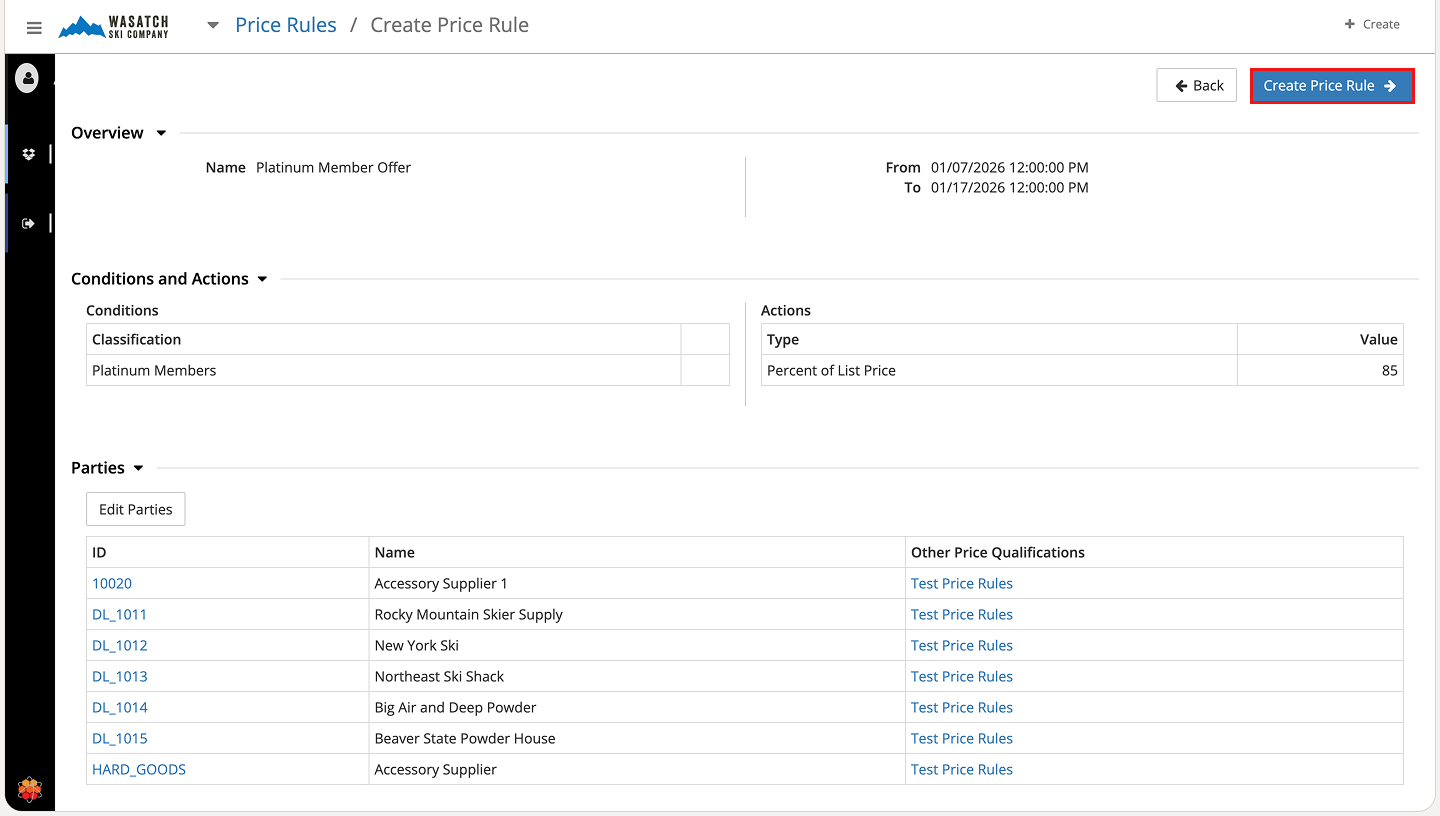The width and height of the screenshot is (1440, 816).
Task: Collapse the Parties section
Action: [138, 468]
